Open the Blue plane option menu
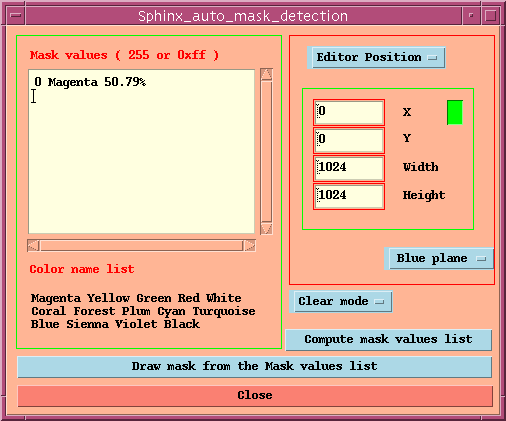 click(x=441, y=258)
